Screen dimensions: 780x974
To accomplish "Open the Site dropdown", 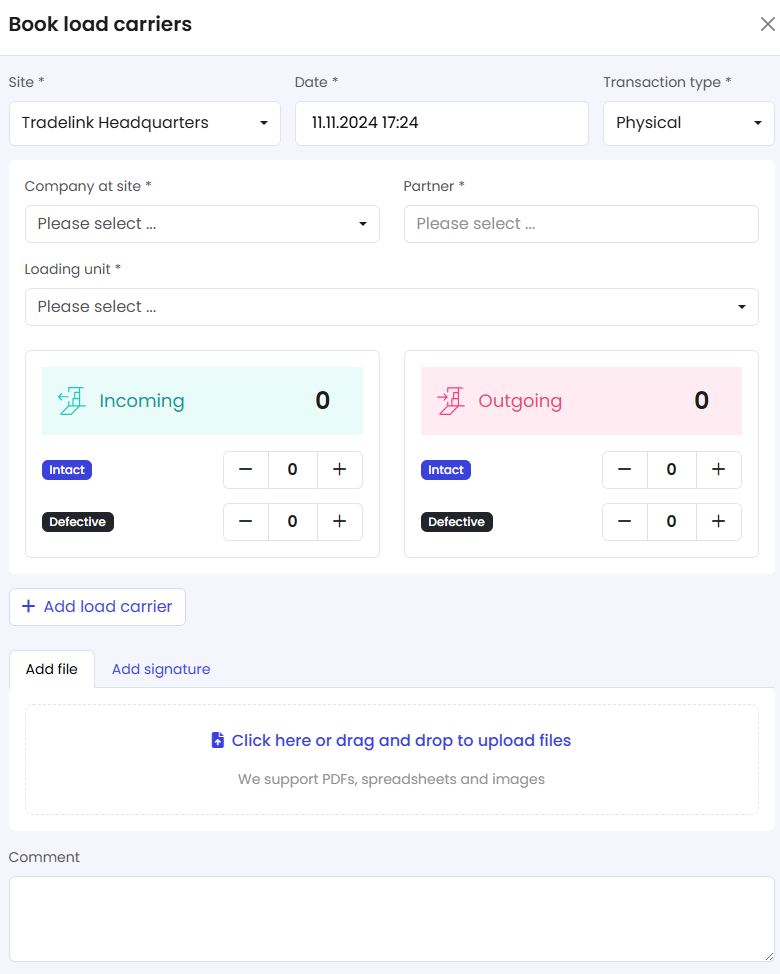I will coord(145,123).
